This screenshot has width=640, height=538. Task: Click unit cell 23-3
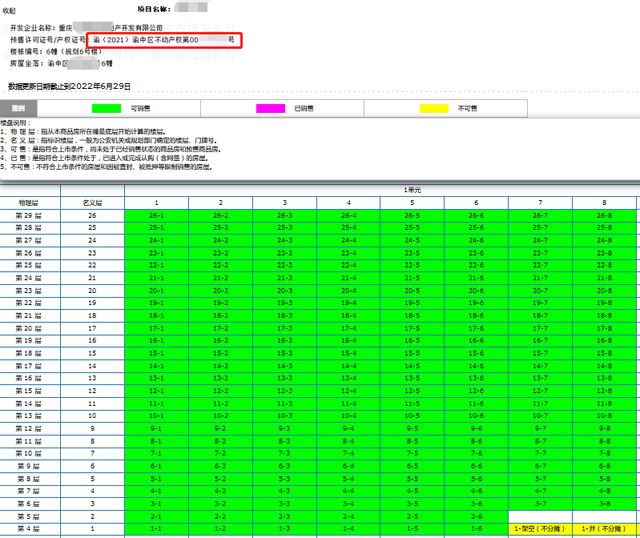coord(284,253)
